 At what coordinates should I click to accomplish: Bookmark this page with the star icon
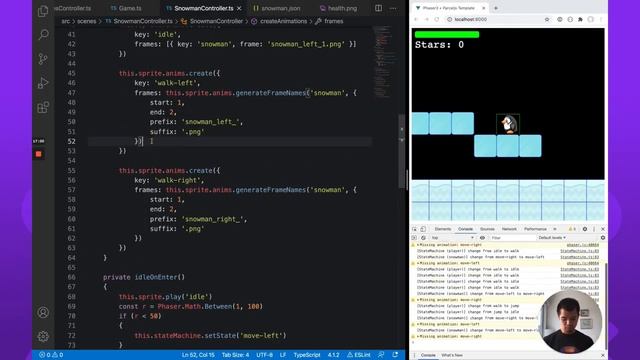(x=547, y=19)
